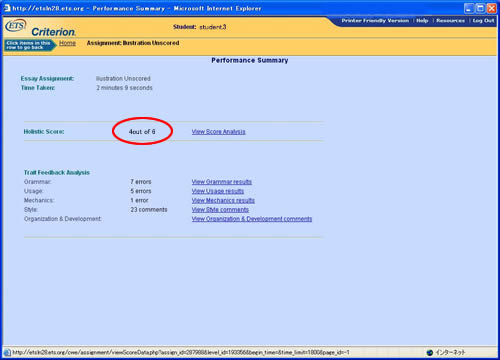This screenshot has height=360, width=500.
Task: Click the '7 errors' grammar count
Action: (141, 182)
